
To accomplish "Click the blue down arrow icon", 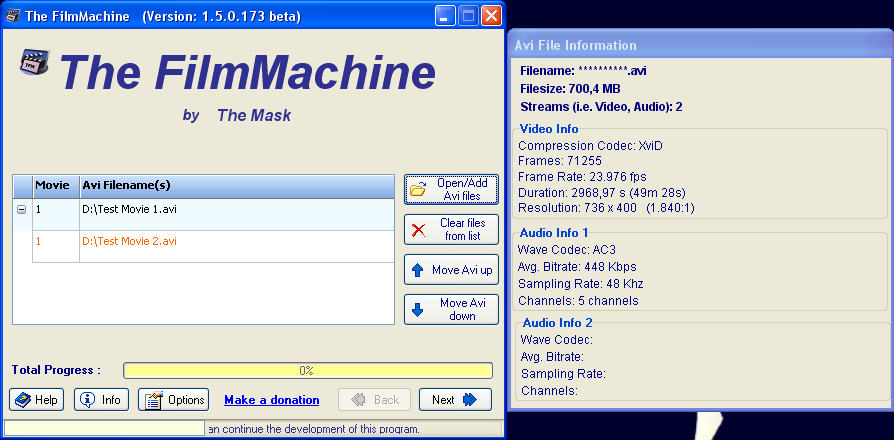I will click(x=418, y=310).
